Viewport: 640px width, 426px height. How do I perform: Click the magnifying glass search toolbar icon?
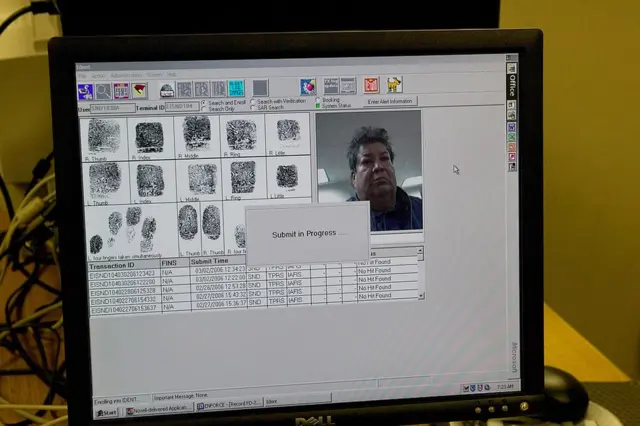pos(104,90)
